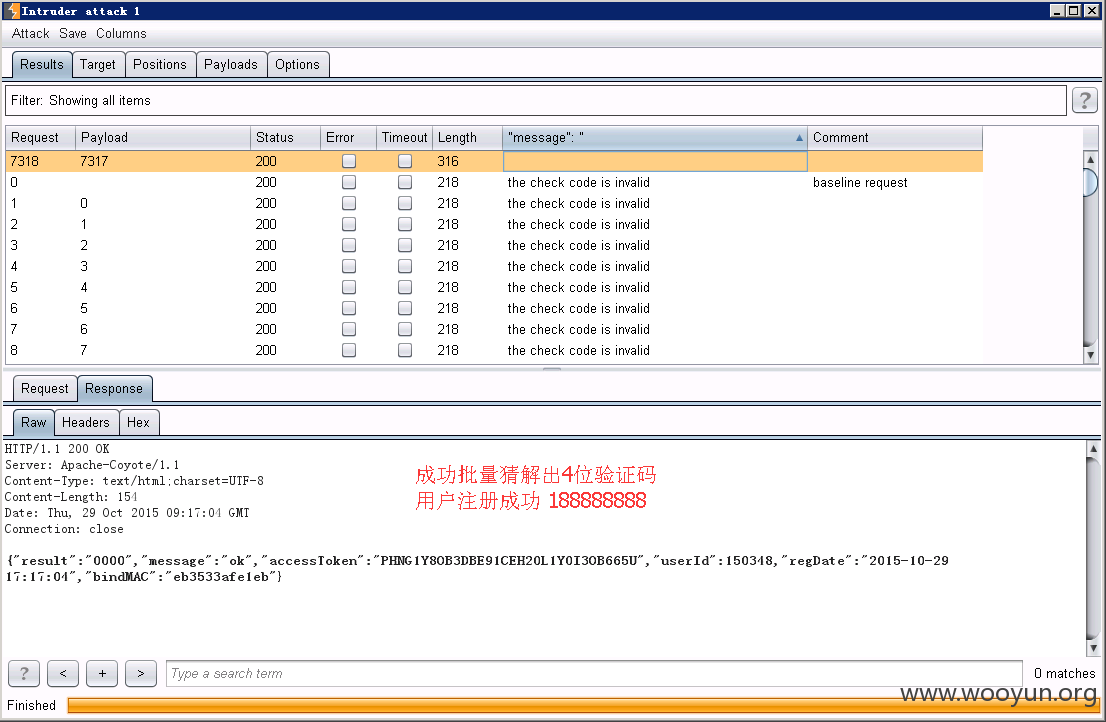This screenshot has height=722, width=1106.
Task: Show the Raw response view
Action: (33, 422)
